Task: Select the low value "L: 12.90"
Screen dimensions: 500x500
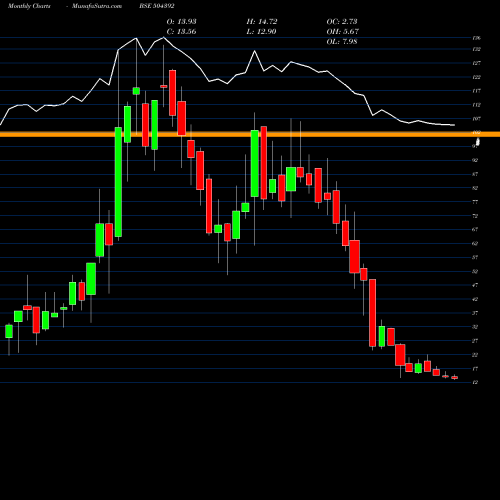Action: click(261, 32)
